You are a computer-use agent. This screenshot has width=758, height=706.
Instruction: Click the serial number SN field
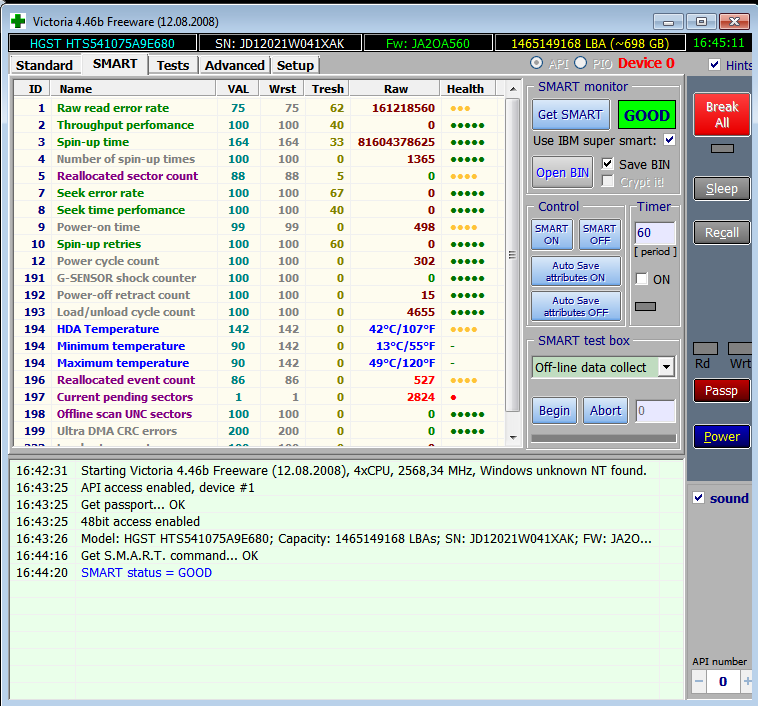coord(280,43)
